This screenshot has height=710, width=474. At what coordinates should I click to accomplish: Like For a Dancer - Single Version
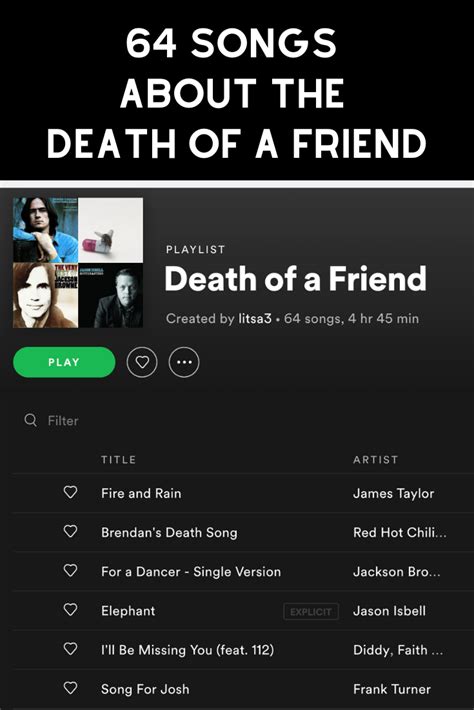click(70, 571)
